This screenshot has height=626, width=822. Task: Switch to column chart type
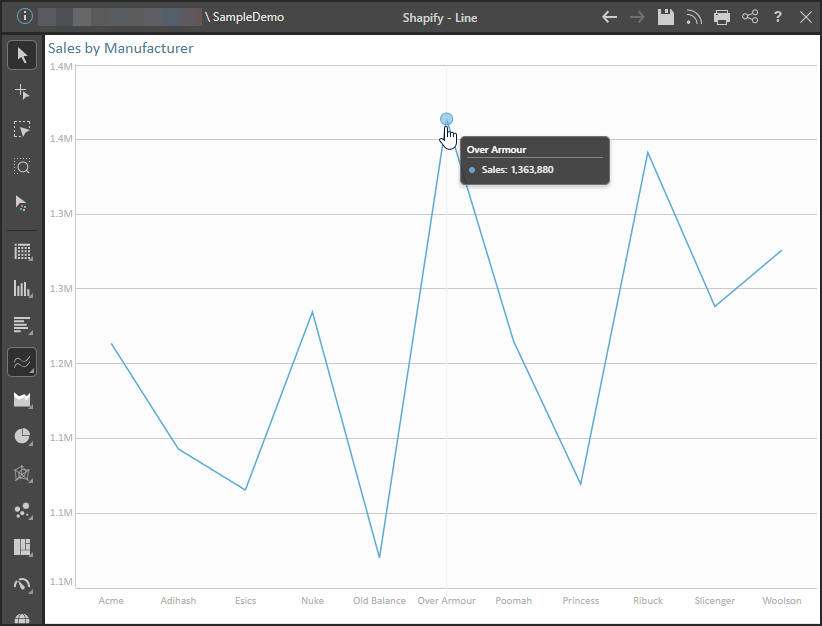(x=22, y=289)
